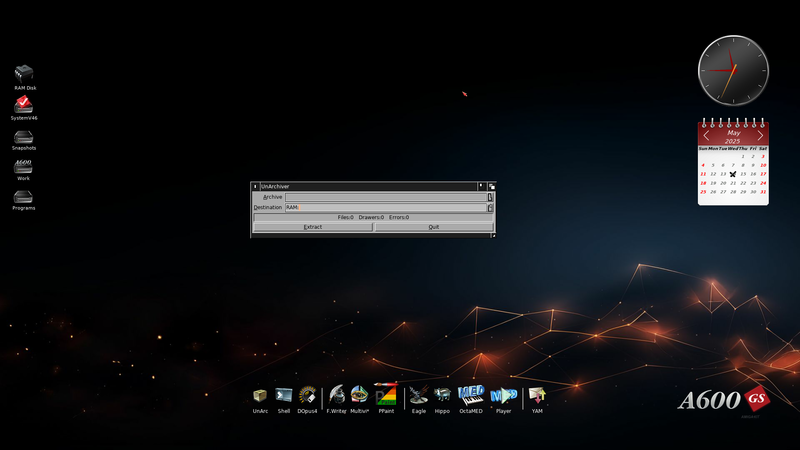Open Eagle player icon
This screenshot has height=450, width=800.
(419, 396)
